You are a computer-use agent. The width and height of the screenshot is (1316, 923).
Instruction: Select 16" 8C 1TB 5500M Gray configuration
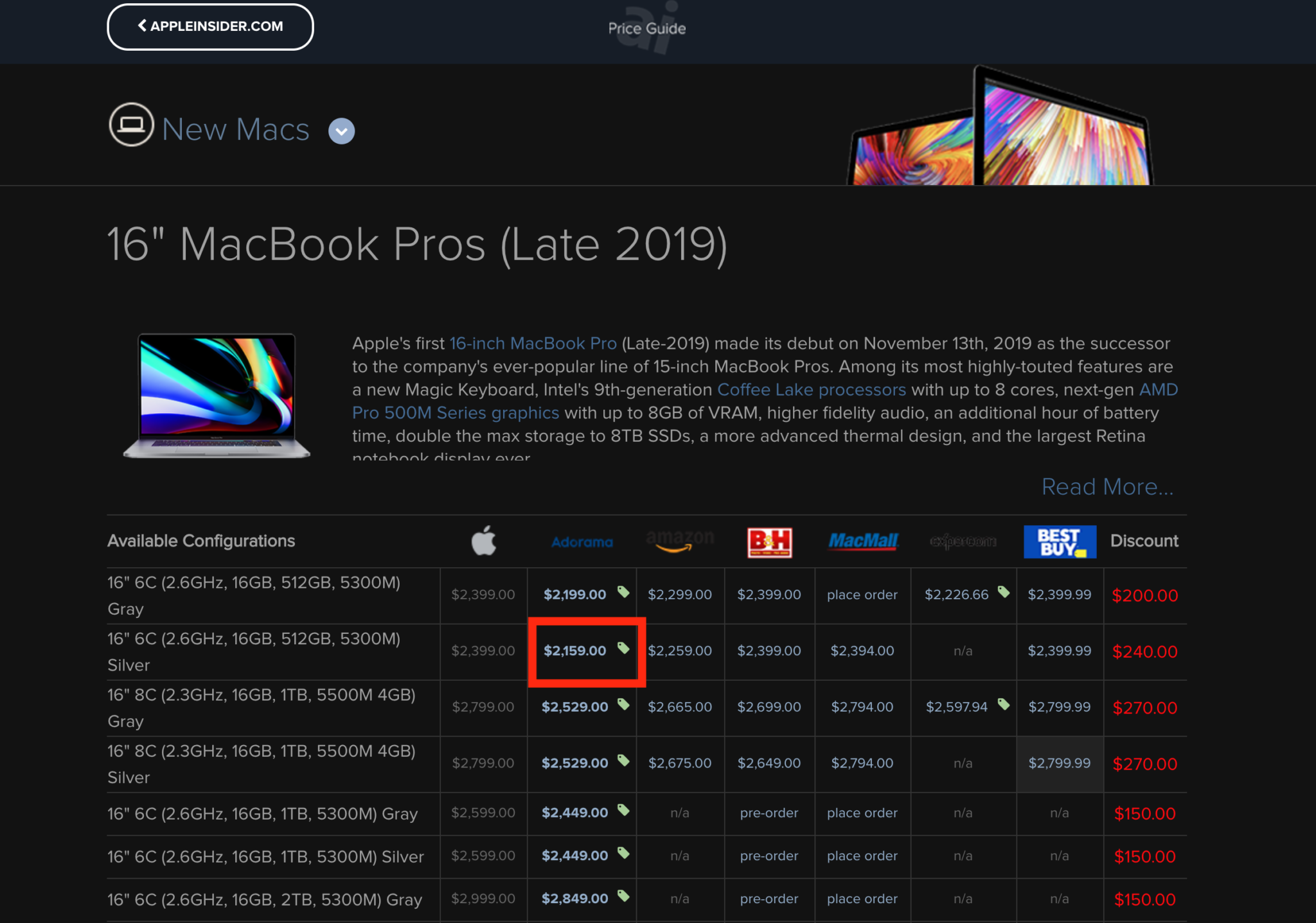click(x=262, y=708)
